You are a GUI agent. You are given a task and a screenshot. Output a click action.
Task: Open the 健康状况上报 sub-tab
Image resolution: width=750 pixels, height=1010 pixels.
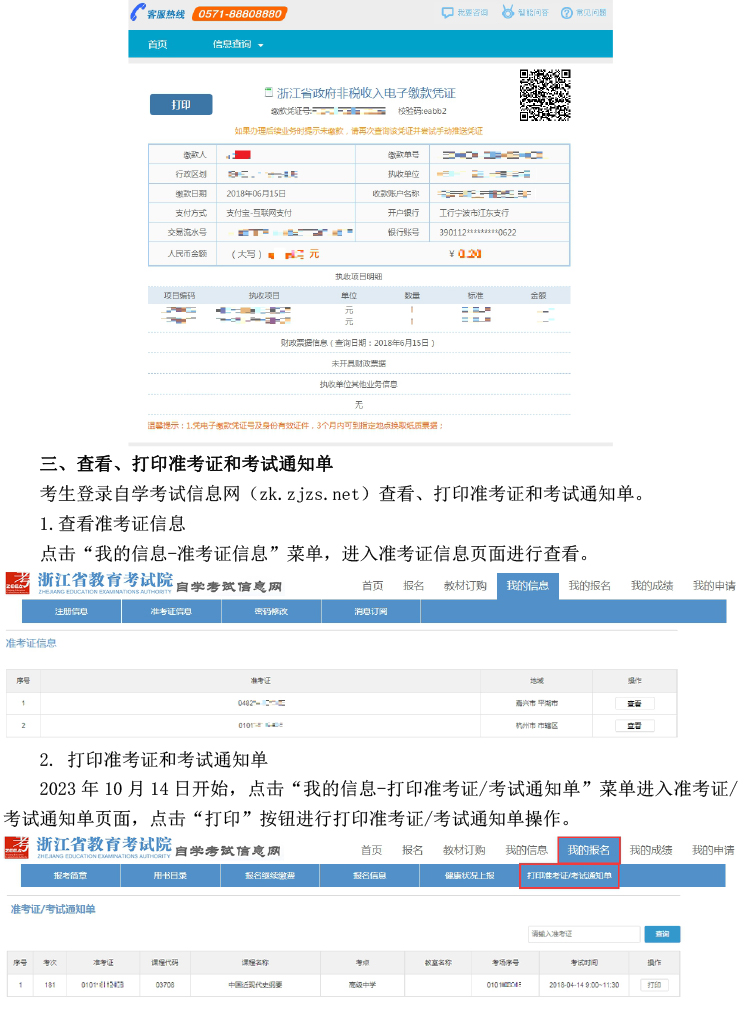pyautogui.click(x=470, y=876)
